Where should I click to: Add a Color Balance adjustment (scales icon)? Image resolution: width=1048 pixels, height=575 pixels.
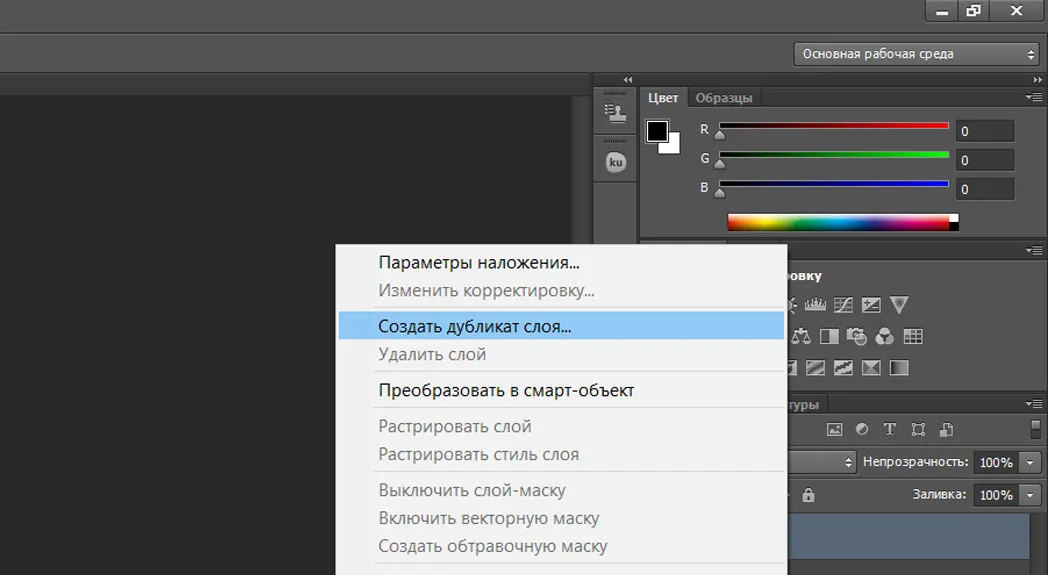(x=801, y=336)
